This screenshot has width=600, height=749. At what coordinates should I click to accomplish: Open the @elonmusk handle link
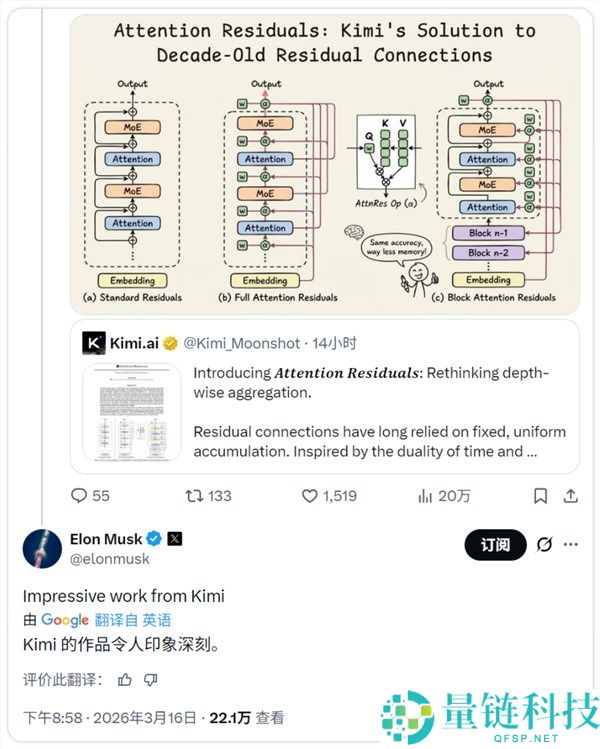(x=109, y=559)
